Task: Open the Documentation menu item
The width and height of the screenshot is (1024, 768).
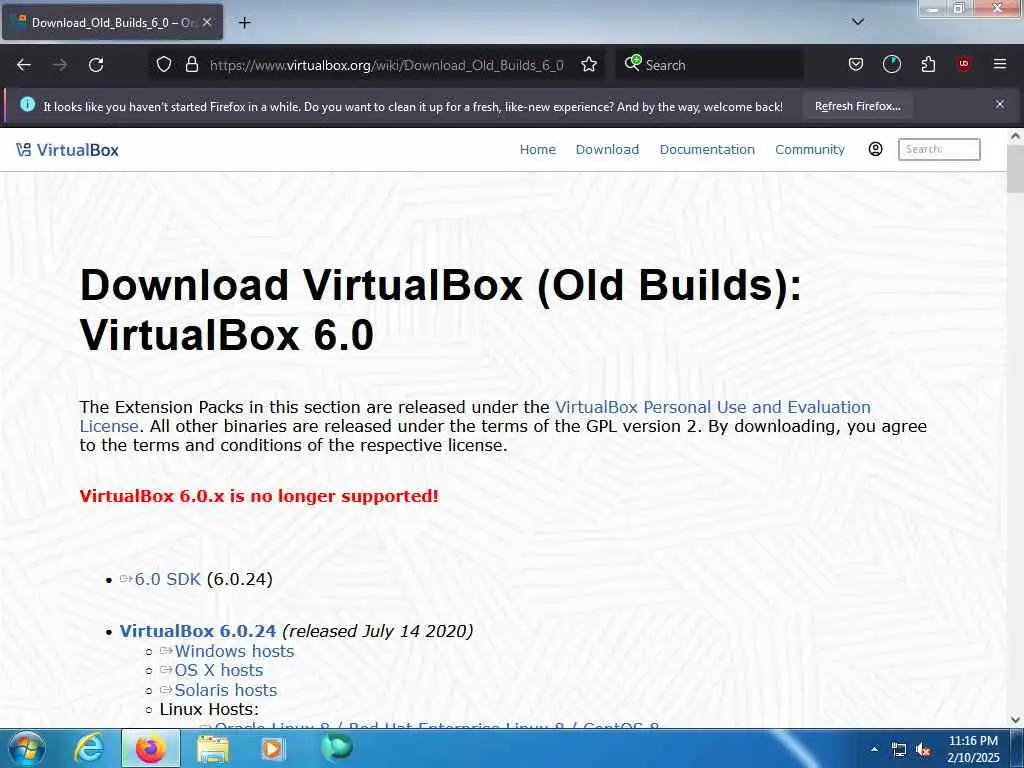Action: (707, 150)
